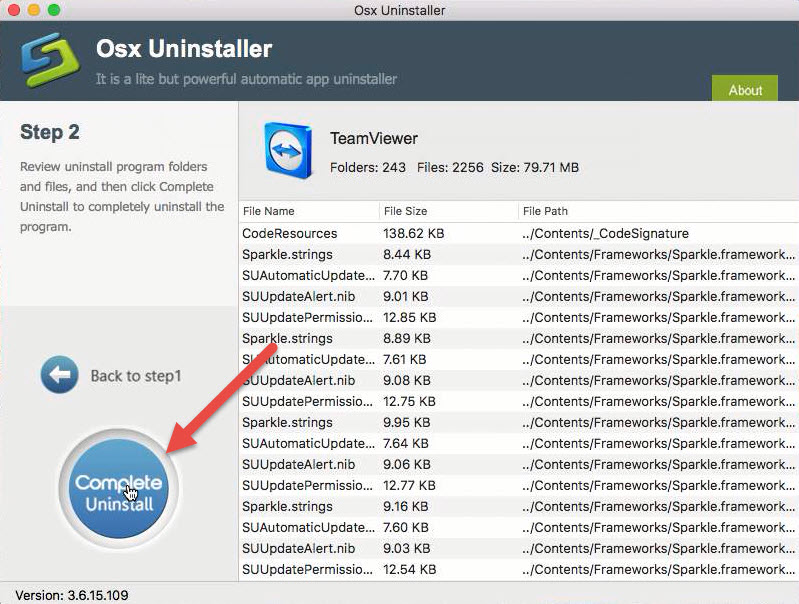Image resolution: width=799 pixels, height=604 pixels.
Task: Select SUUpdateAlert.nib row sized 9.08 KB
Action: click(519, 380)
